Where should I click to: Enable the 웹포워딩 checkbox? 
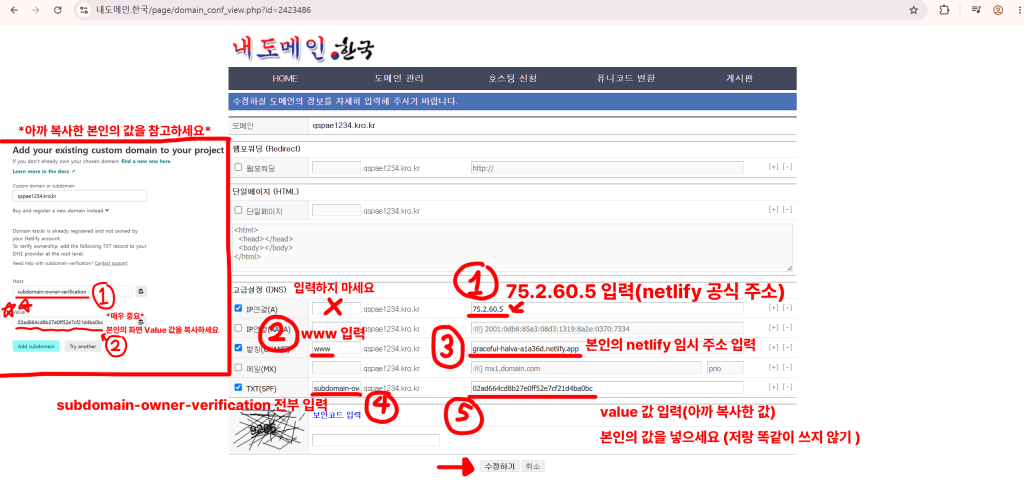(238, 167)
